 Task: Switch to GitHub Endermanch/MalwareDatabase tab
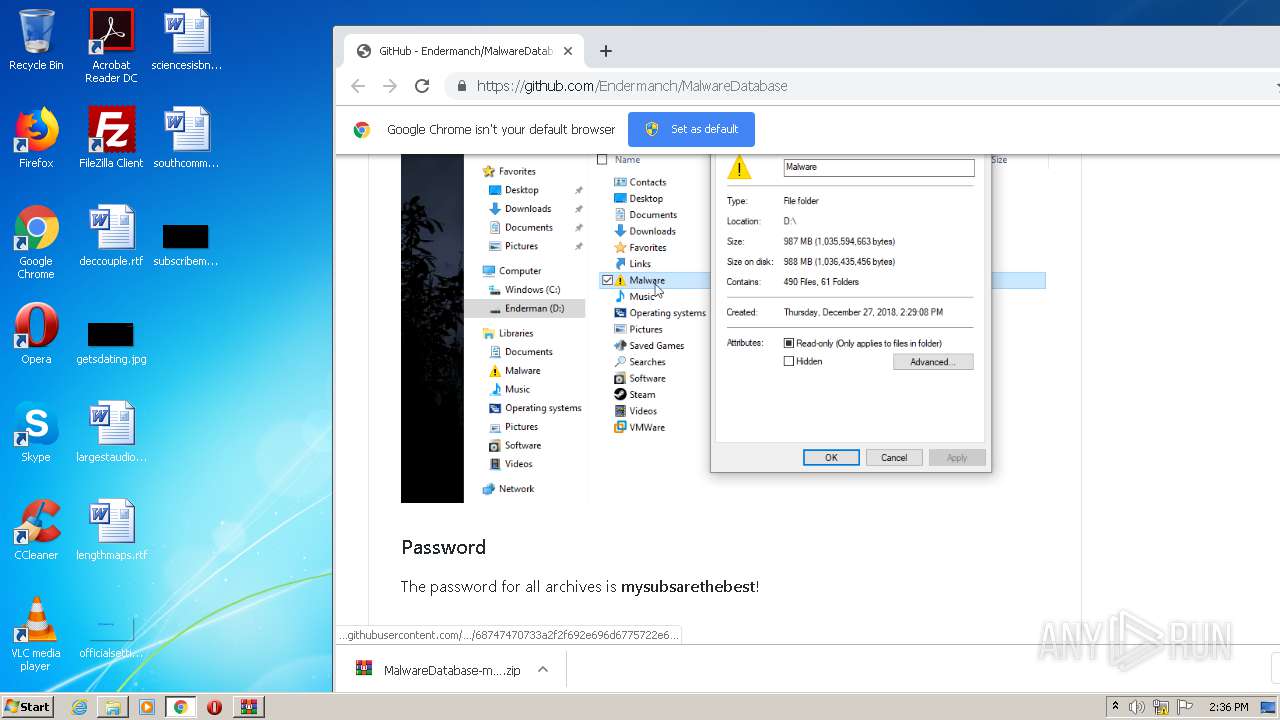[x=464, y=51]
